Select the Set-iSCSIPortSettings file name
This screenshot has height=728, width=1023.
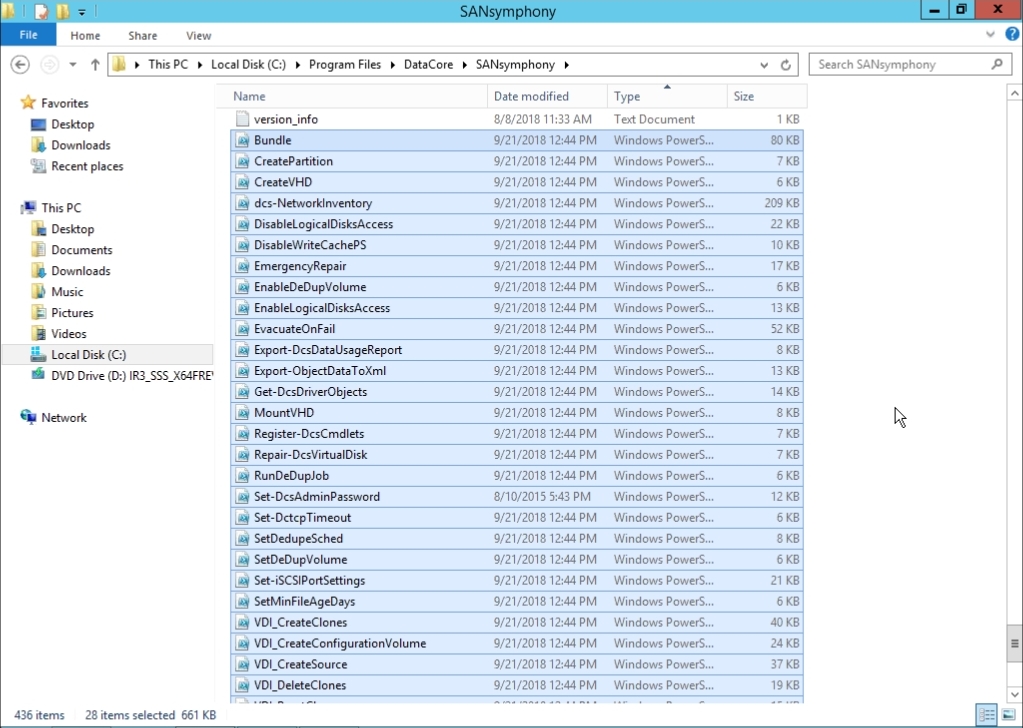309,581
